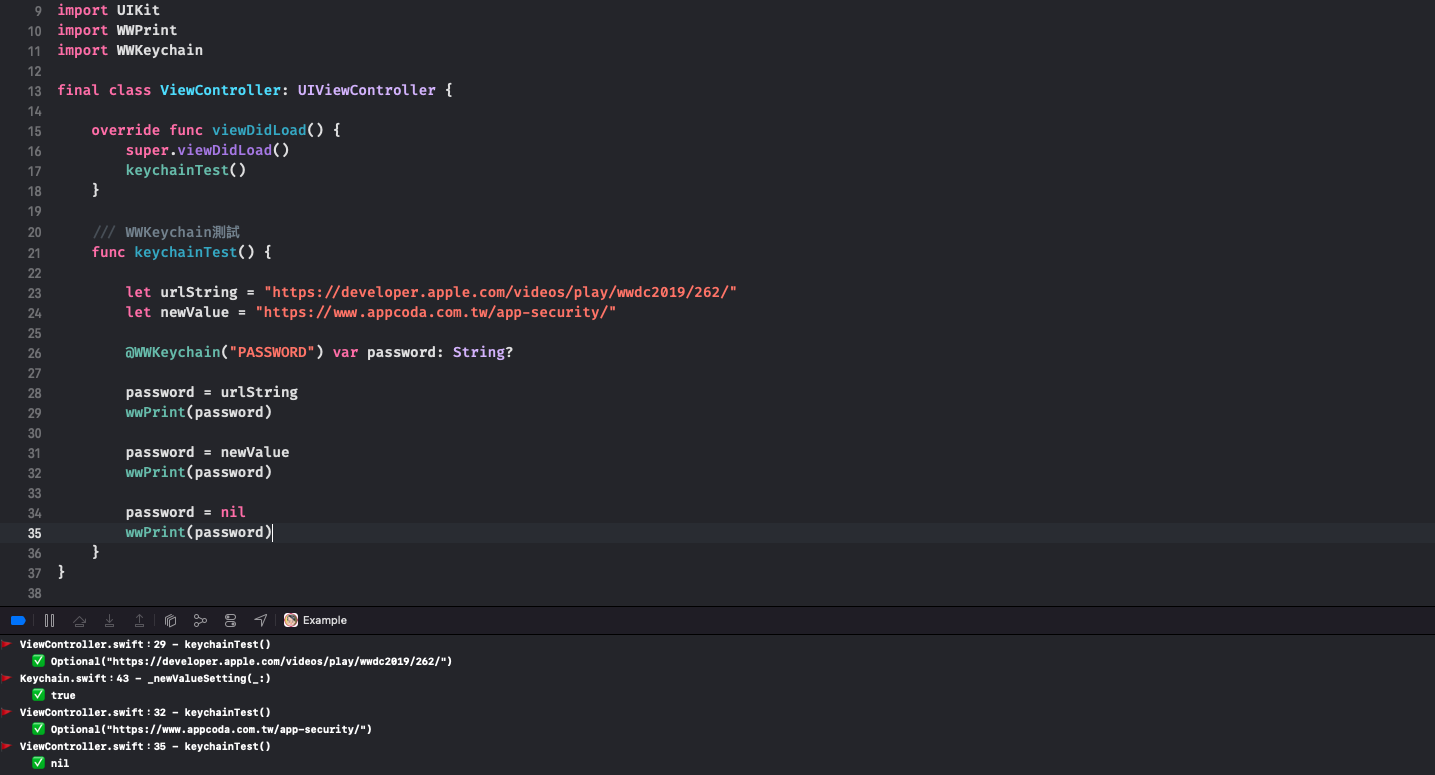Click the green checkmark beside the nil output

click(38, 763)
